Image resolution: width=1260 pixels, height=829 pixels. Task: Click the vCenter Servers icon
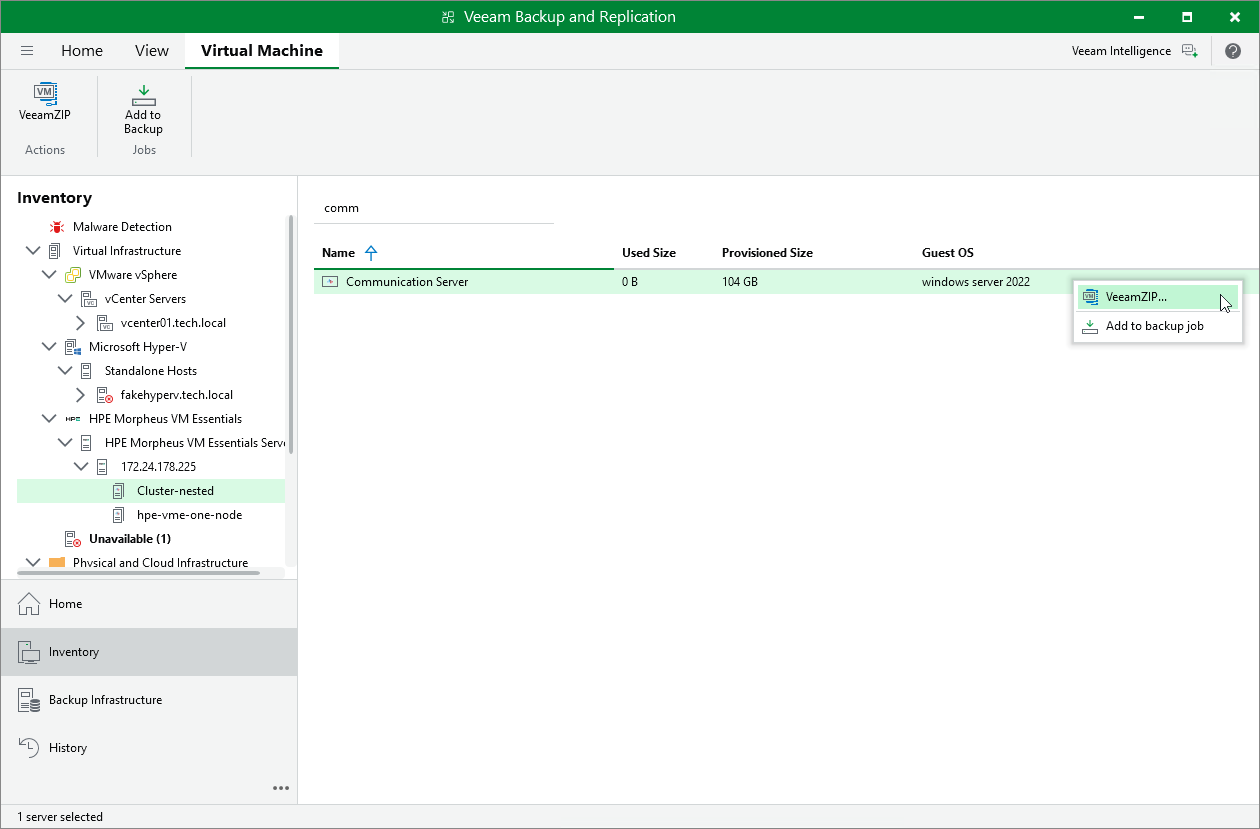[88, 299]
